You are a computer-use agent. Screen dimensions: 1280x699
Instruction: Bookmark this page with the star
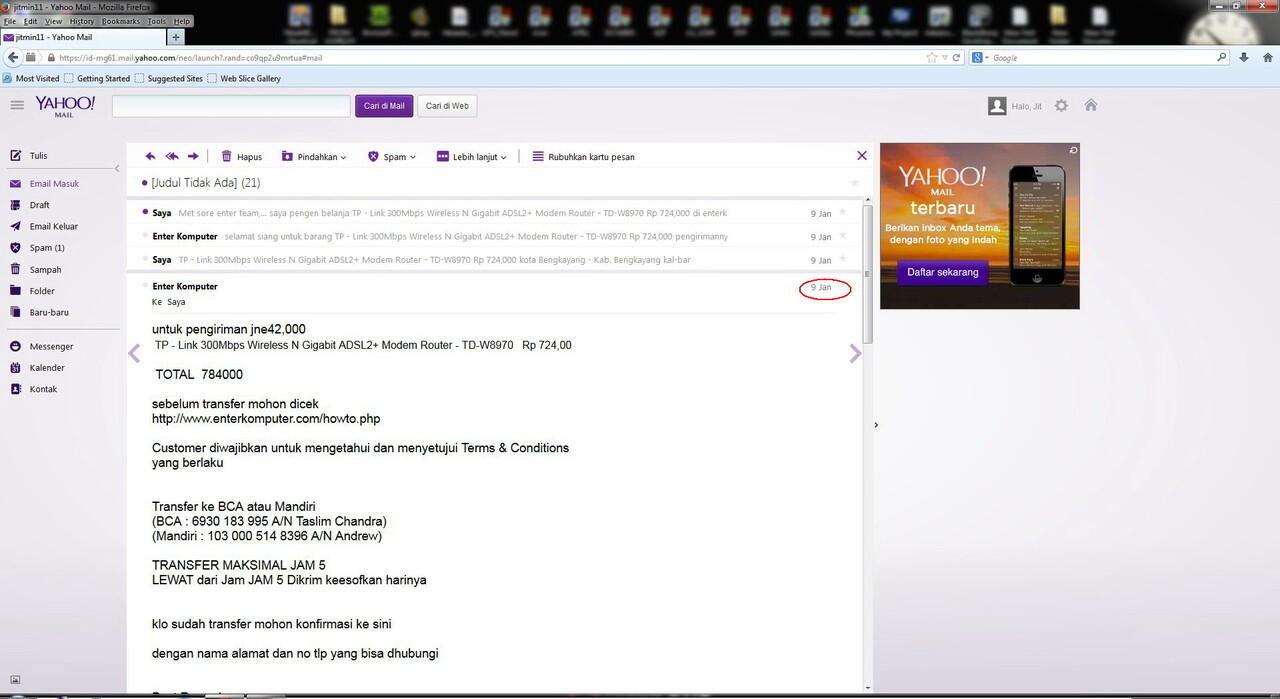[x=933, y=58]
